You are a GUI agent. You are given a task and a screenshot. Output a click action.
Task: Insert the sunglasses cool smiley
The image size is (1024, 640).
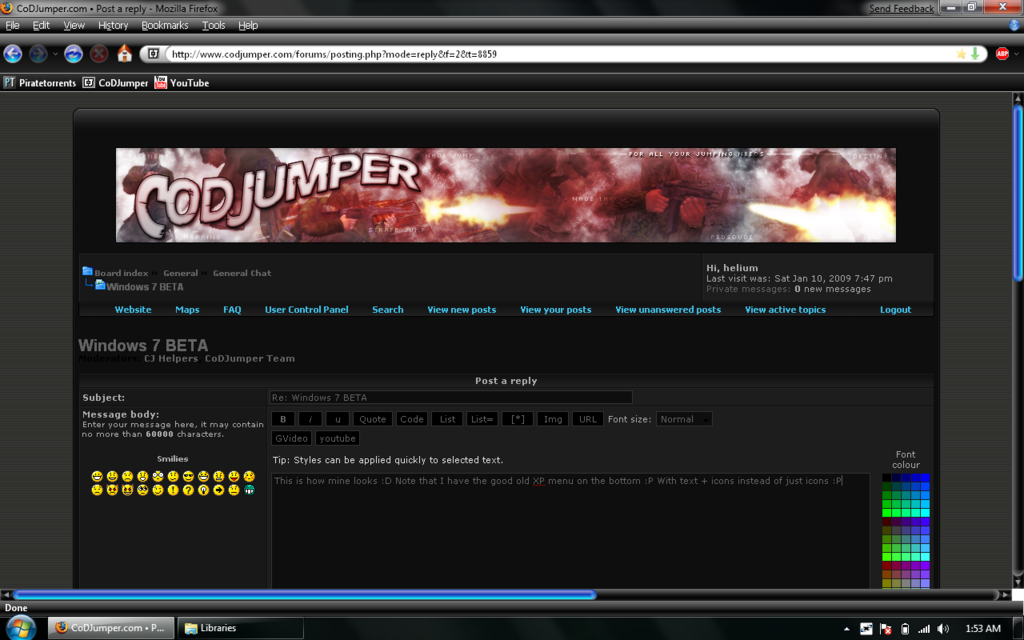click(x=188, y=476)
